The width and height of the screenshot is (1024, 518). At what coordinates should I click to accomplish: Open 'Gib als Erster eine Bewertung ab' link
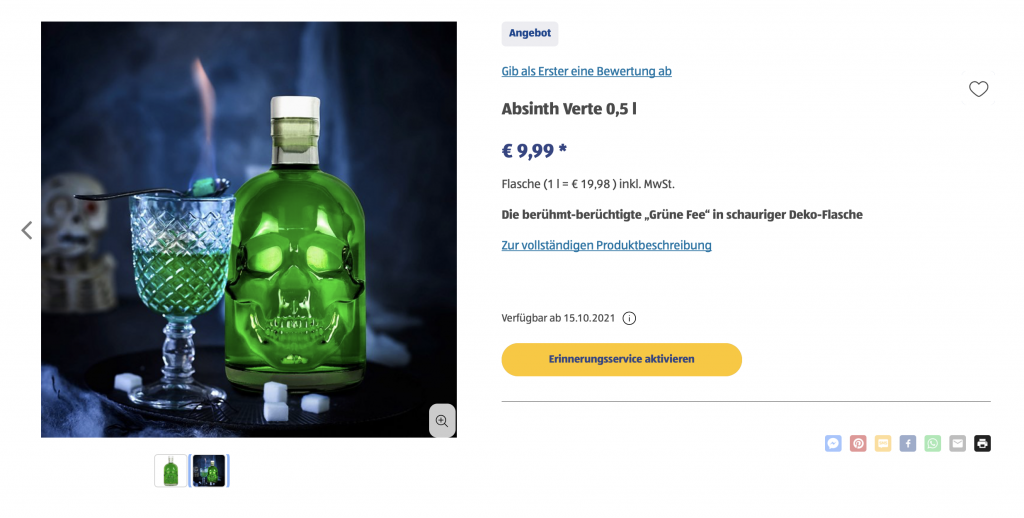pos(586,71)
